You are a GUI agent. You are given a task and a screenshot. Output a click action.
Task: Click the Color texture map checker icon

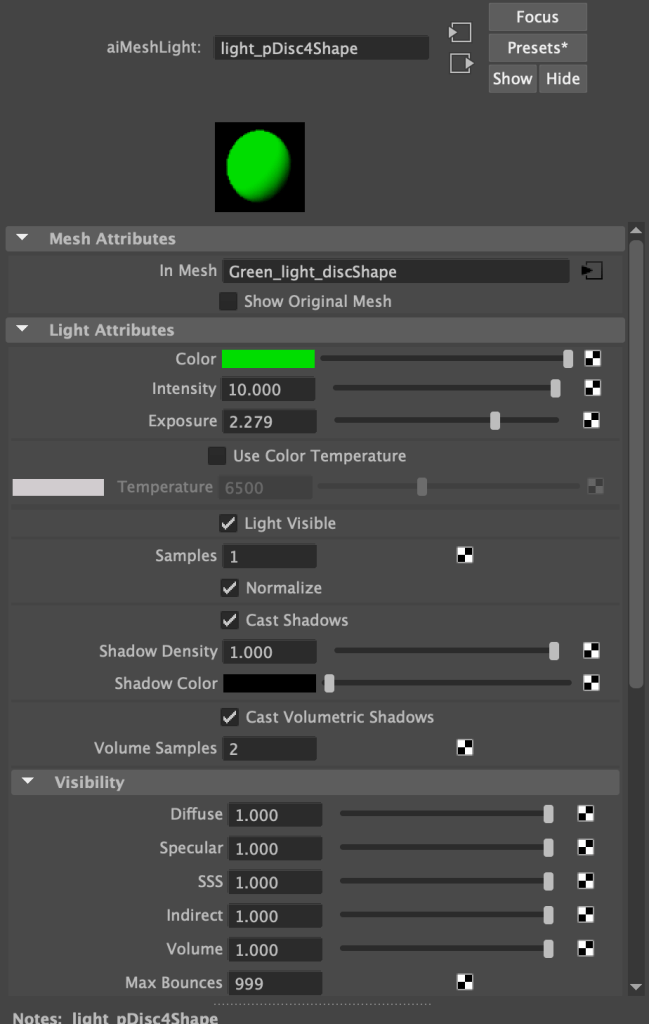pyautogui.click(x=592, y=359)
